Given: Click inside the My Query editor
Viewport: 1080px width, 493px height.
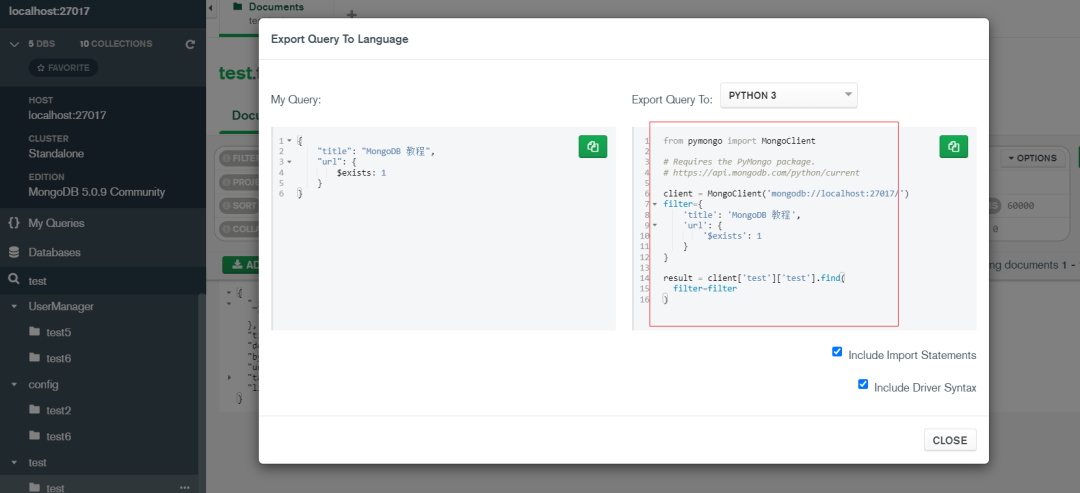Looking at the screenshot, I should (440, 260).
